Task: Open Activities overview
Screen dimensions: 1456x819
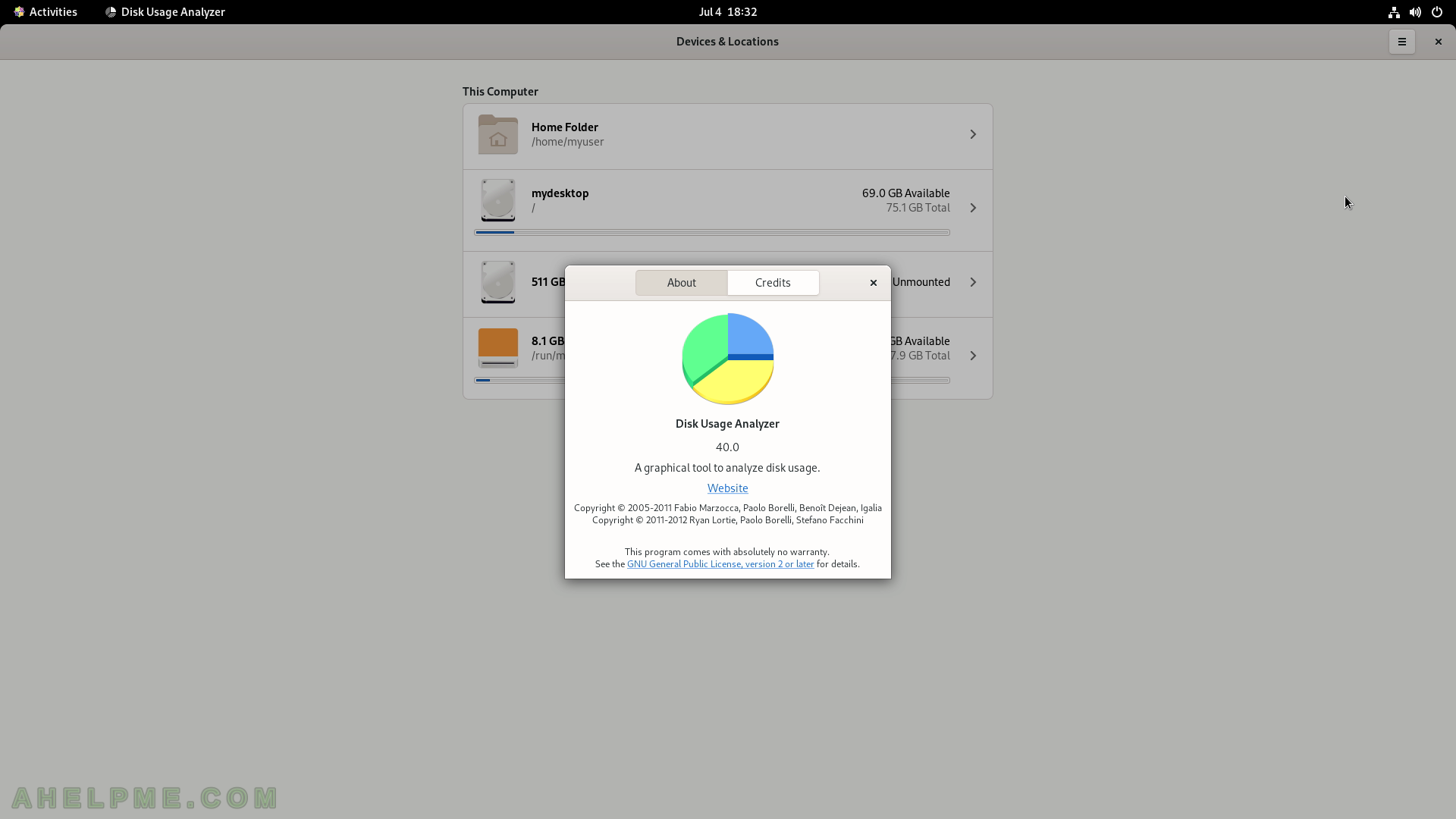Action: 45,12
